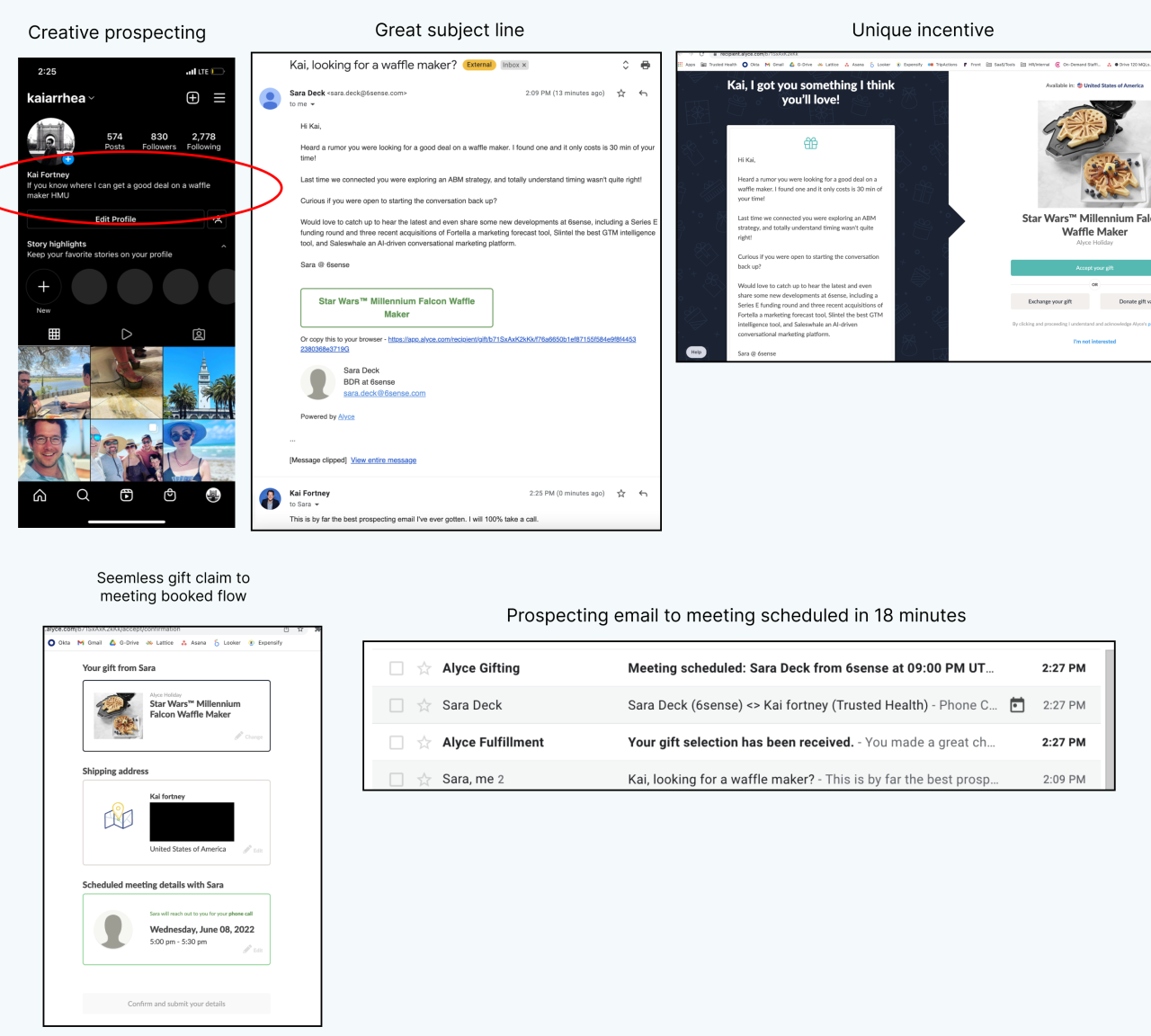This screenshot has height=1036, width=1151.
Task: Click the Instagram profile picture avatar
Action: pos(50,139)
